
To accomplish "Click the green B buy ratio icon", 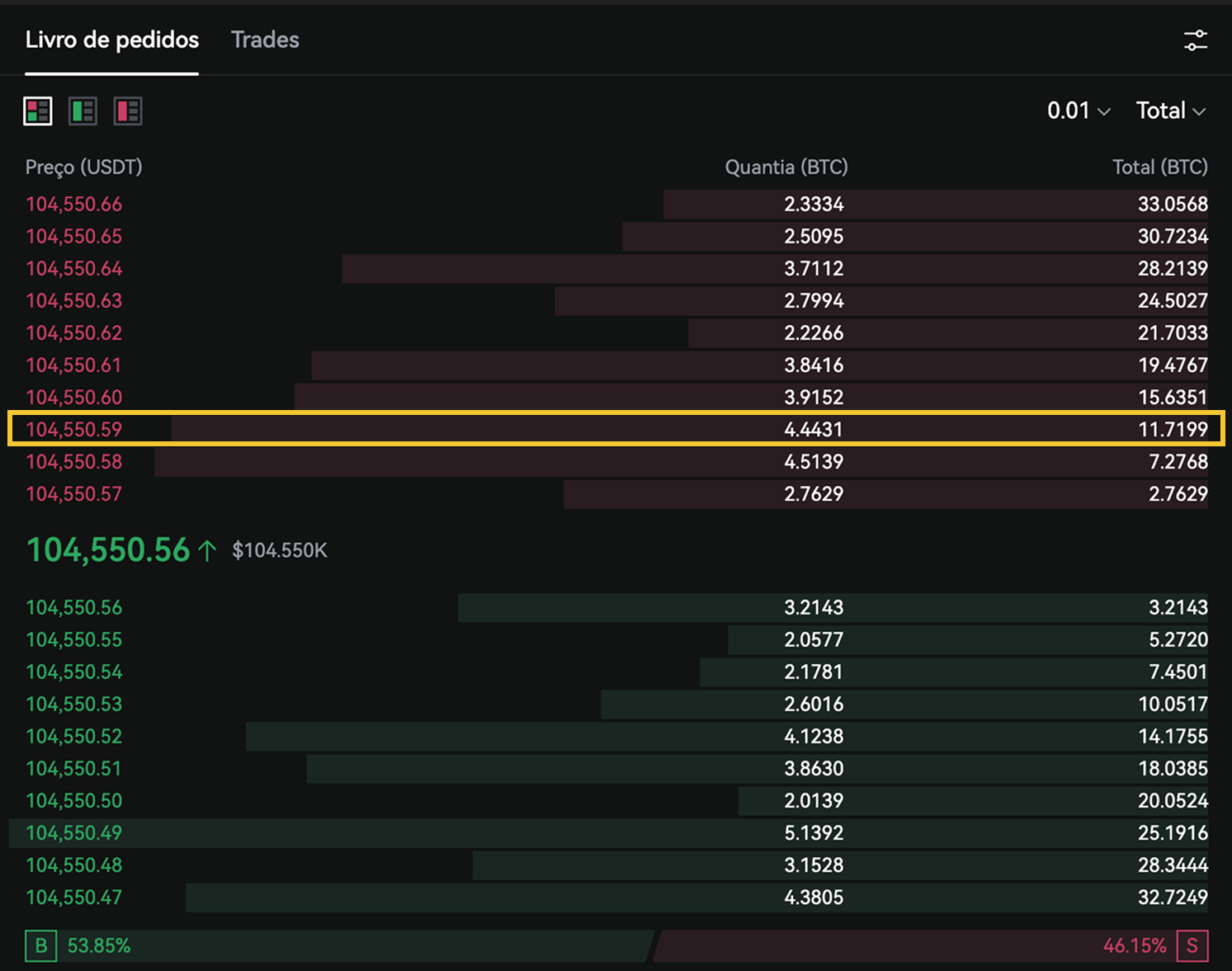I will [x=40, y=945].
